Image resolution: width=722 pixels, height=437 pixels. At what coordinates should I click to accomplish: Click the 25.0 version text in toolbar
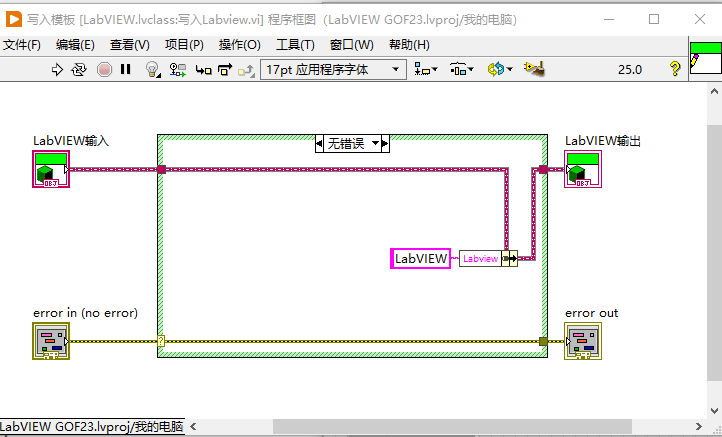630,70
